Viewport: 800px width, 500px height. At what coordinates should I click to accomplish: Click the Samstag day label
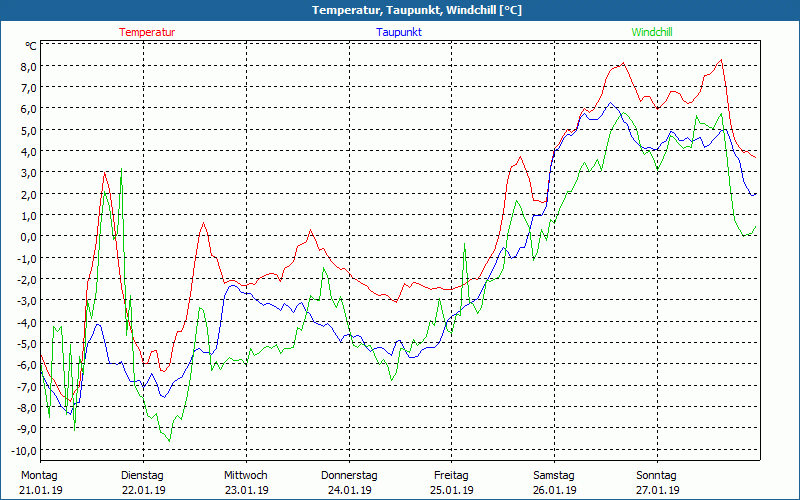pos(554,476)
